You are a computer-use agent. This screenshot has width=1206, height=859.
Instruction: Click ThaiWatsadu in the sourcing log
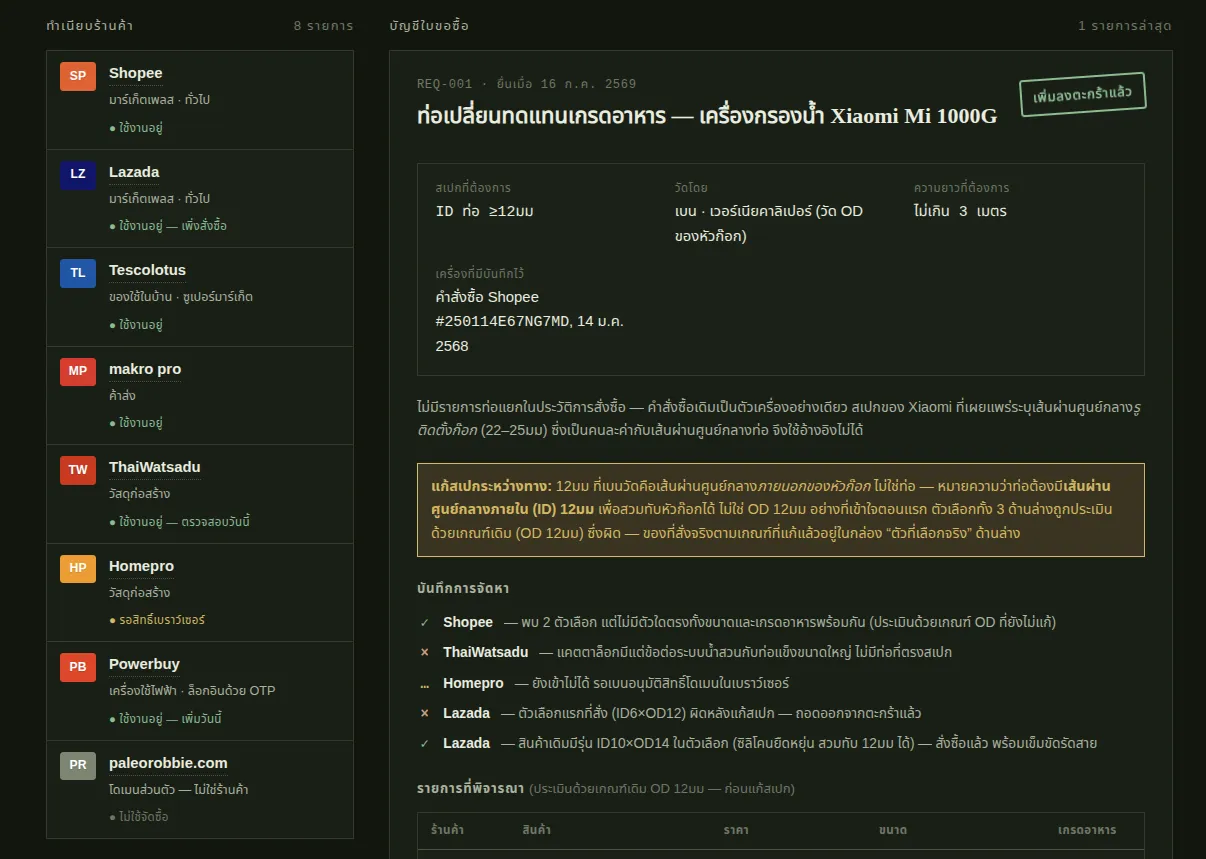(x=486, y=652)
